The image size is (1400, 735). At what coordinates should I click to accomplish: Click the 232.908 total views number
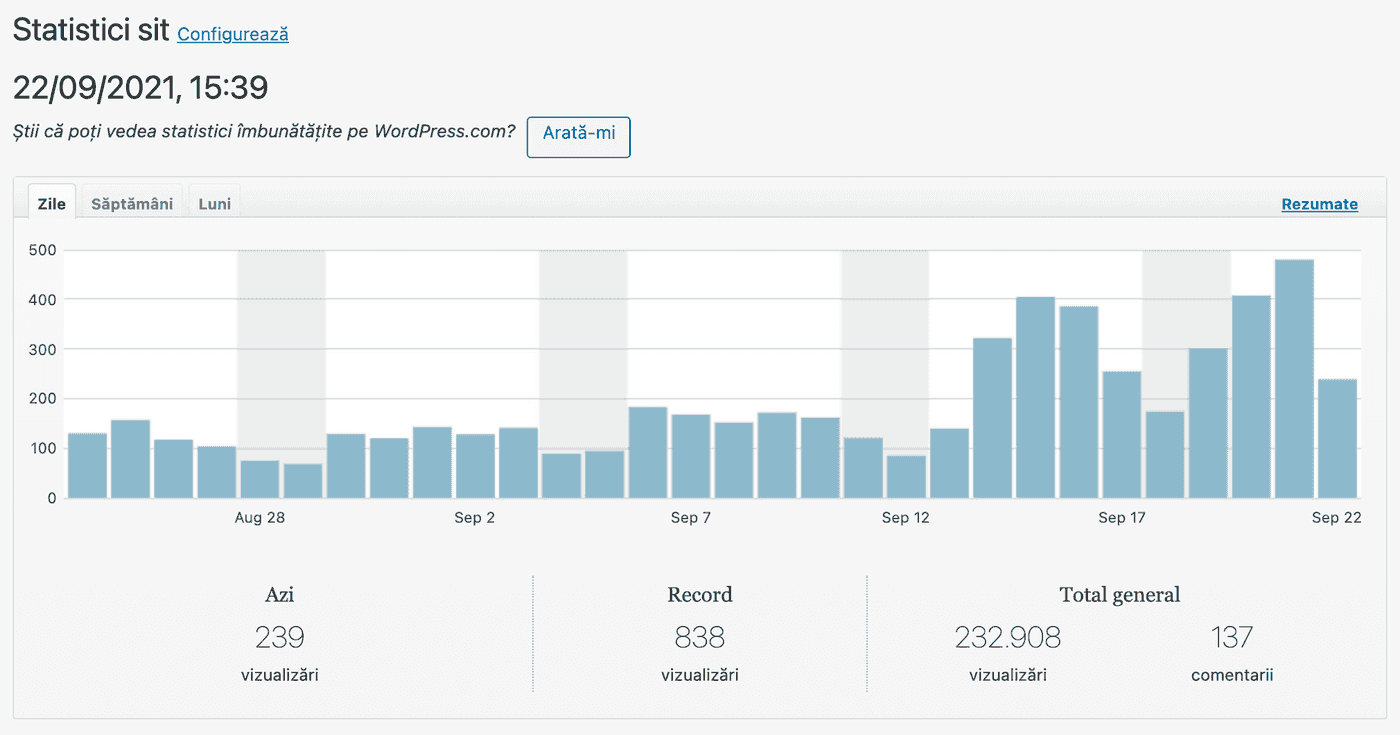point(1007,637)
